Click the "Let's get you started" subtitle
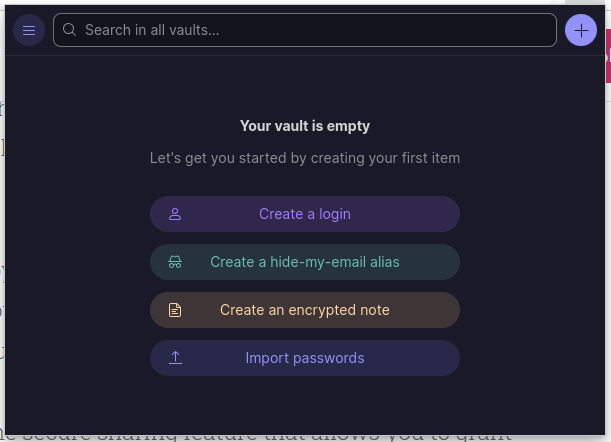The image size is (611, 442). tap(304, 158)
